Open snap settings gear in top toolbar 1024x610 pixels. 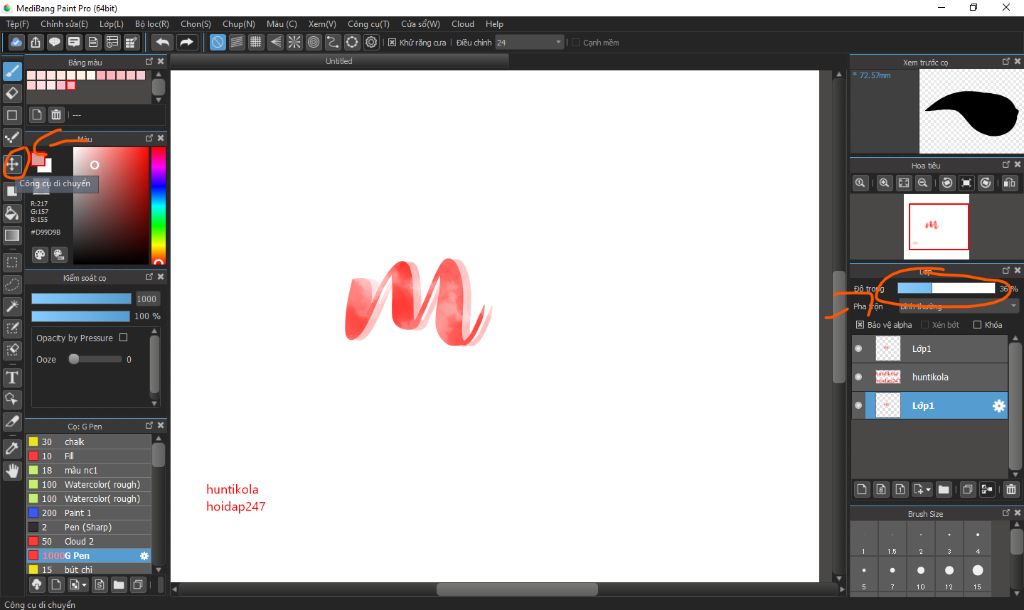tap(372, 42)
